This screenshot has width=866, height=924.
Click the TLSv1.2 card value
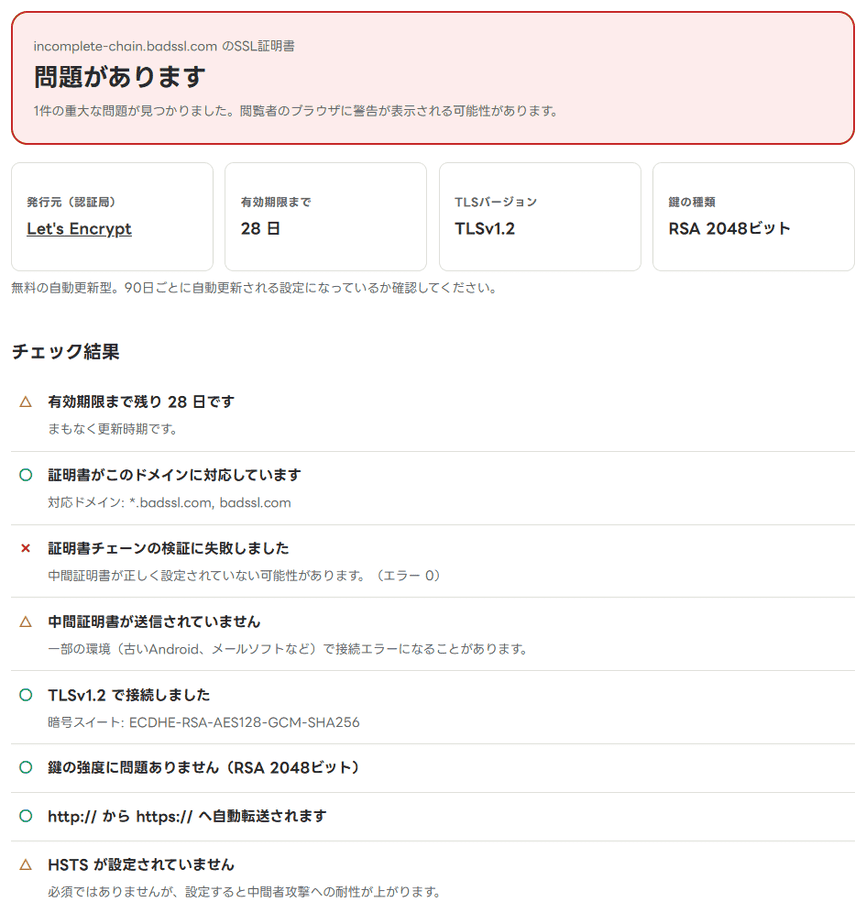[x=485, y=229]
